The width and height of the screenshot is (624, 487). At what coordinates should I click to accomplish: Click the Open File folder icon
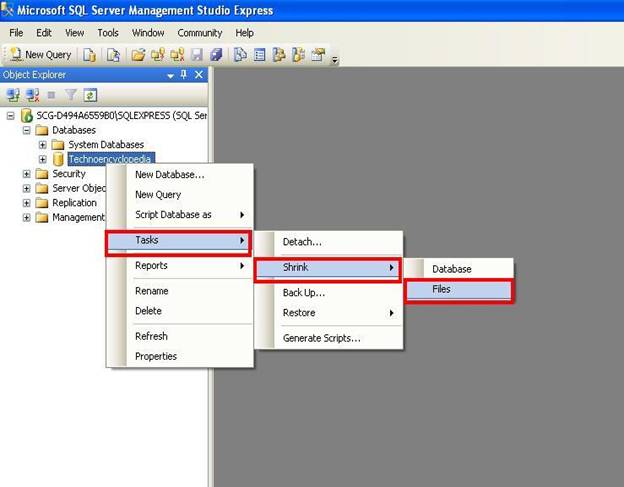pos(138,55)
